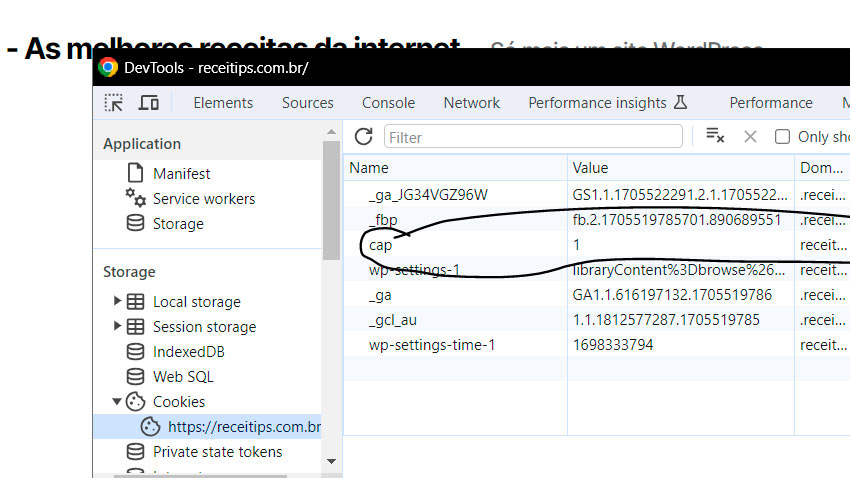Click the sidebar vertical scrollbar thumb
This screenshot has height=478, width=850.
coord(331,201)
